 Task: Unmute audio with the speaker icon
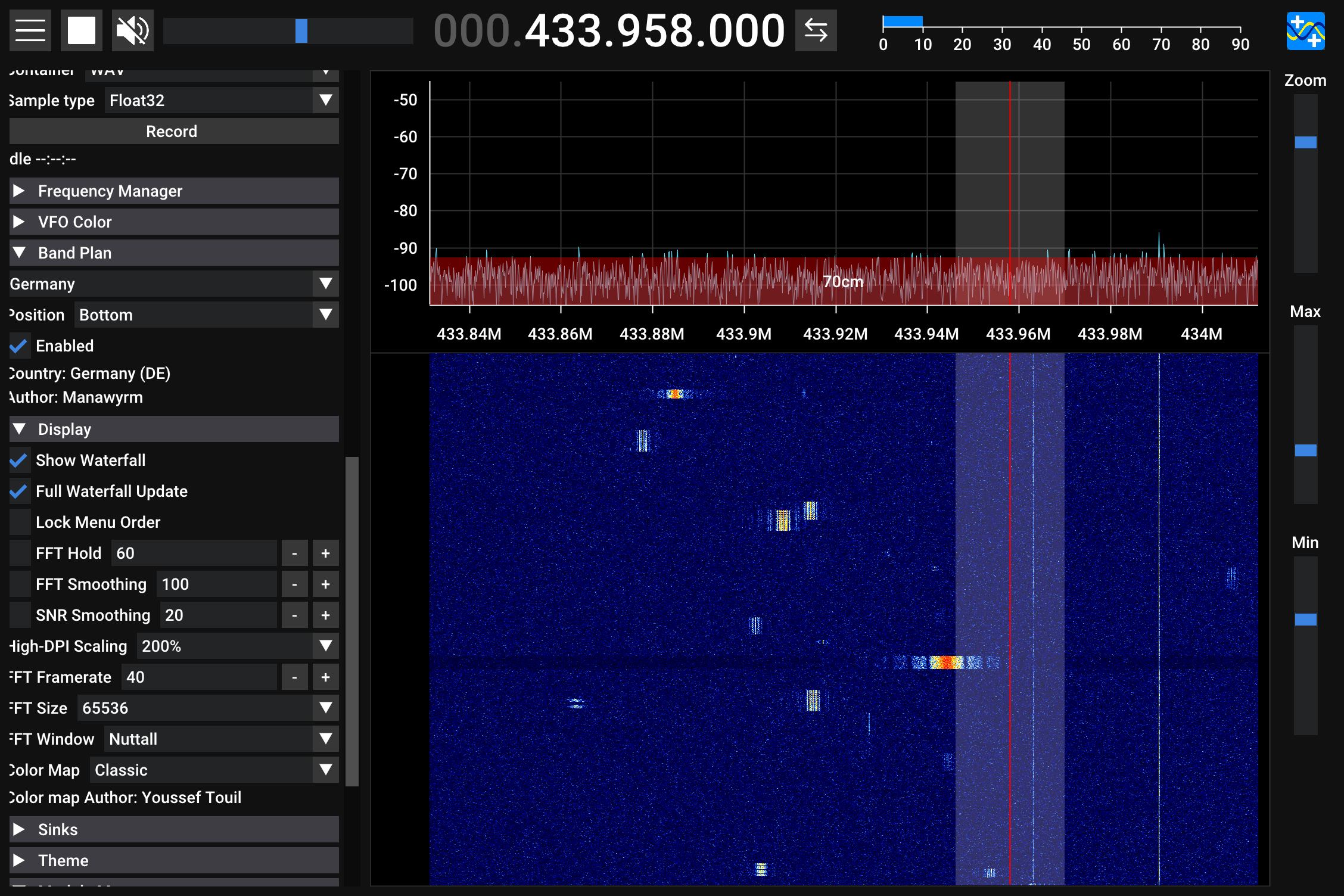(133, 30)
